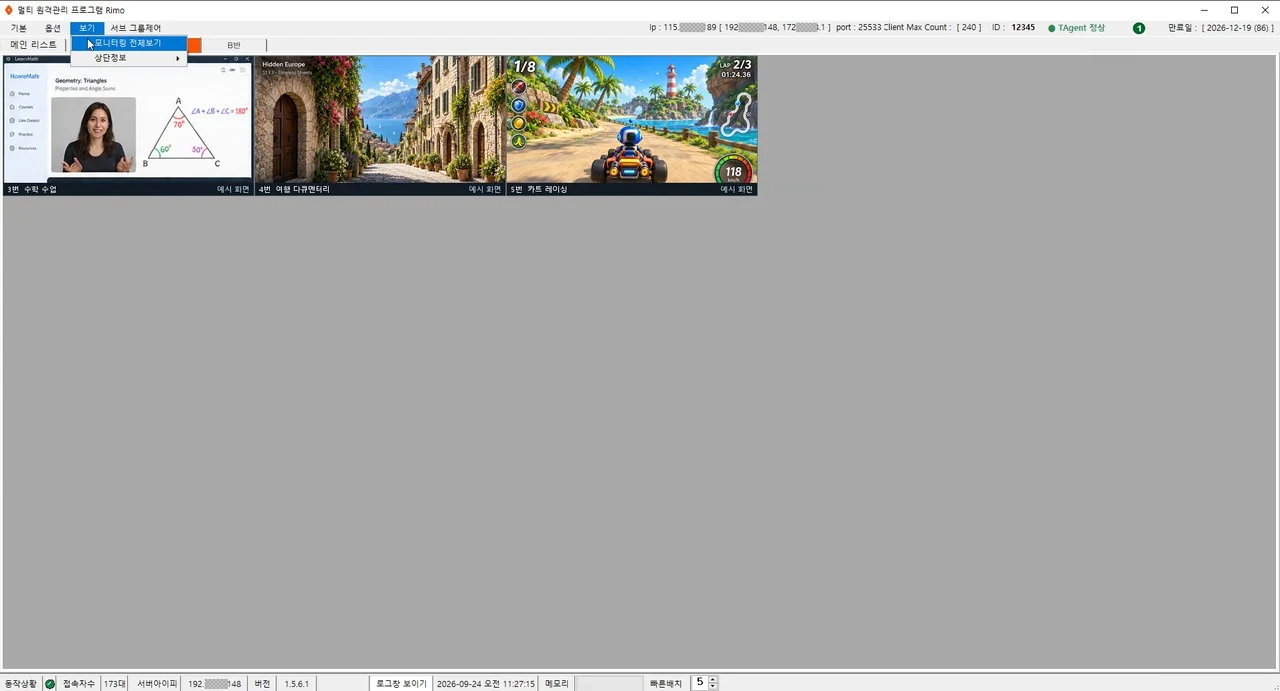Viewport: 1280px width, 691px height.
Task: Click the 동작상황 status label
Action: pos(21,684)
